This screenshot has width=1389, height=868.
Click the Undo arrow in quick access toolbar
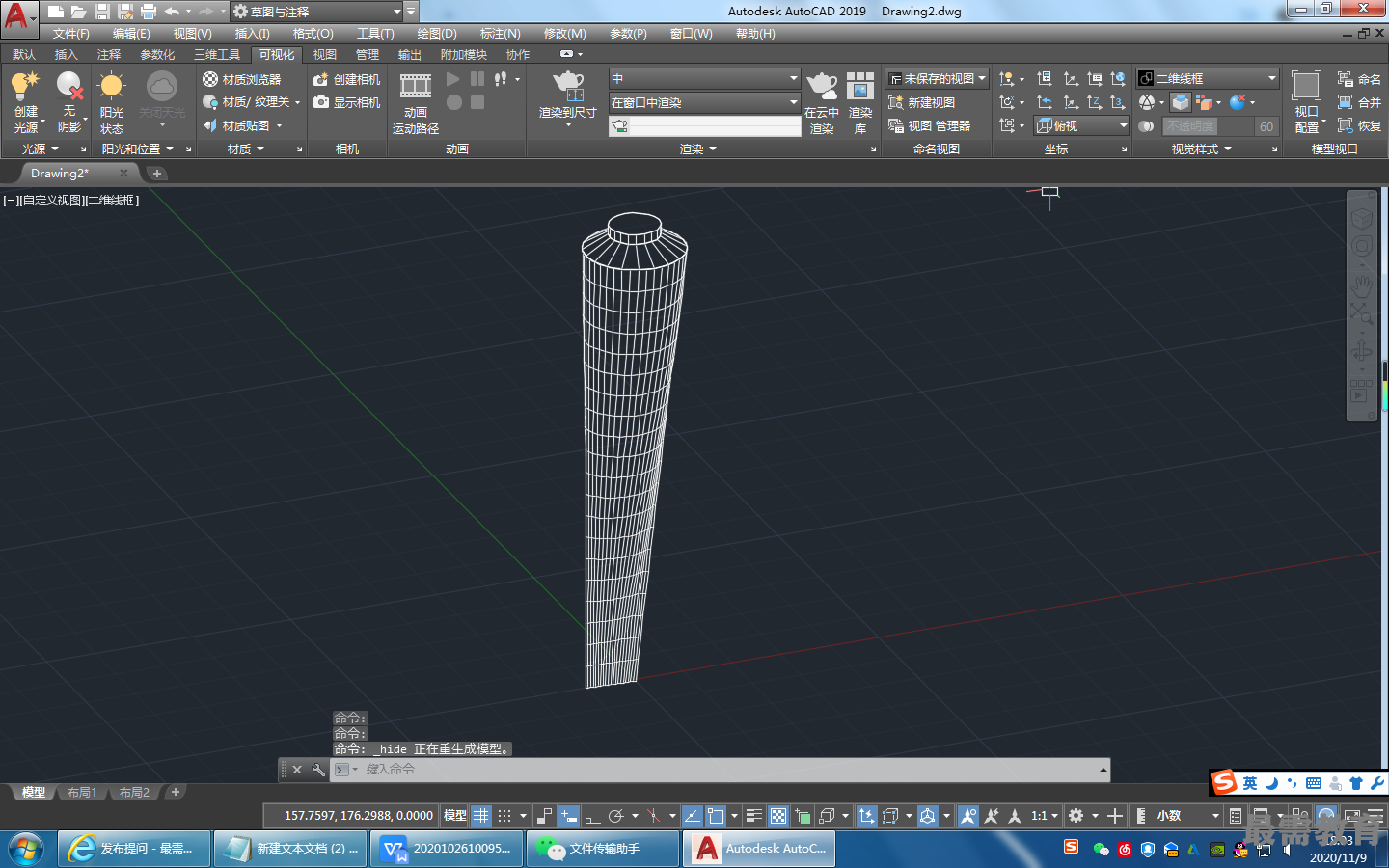[x=172, y=12]
